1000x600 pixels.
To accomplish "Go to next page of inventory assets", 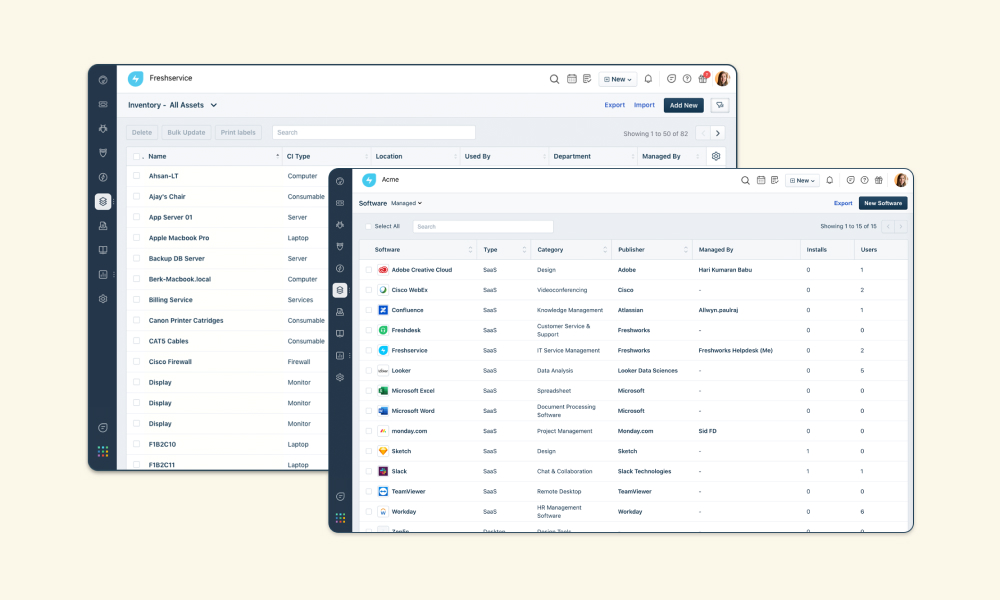I will 717,133.
